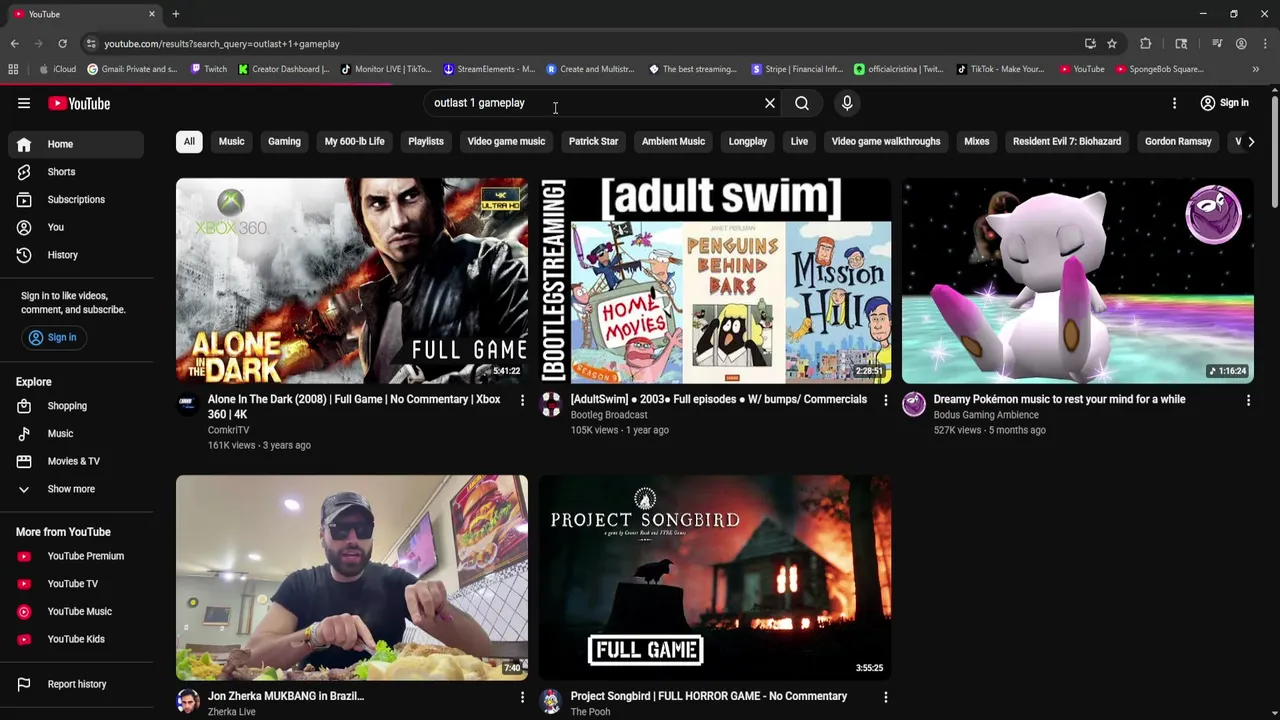Open the SpongeBob Square bookmark
This screenshot has width=1280, height=720.
pos(1160,69)
